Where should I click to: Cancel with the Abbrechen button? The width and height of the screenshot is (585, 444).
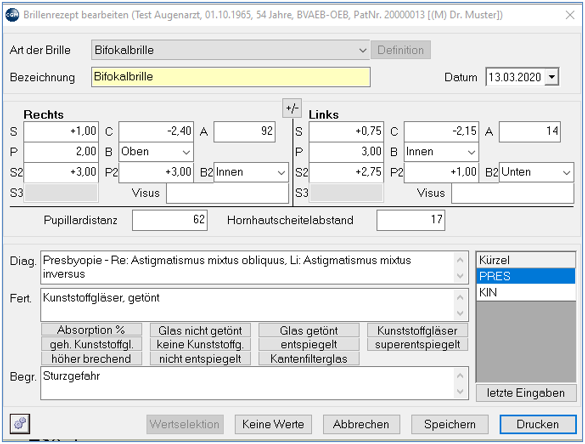[361, 424]
